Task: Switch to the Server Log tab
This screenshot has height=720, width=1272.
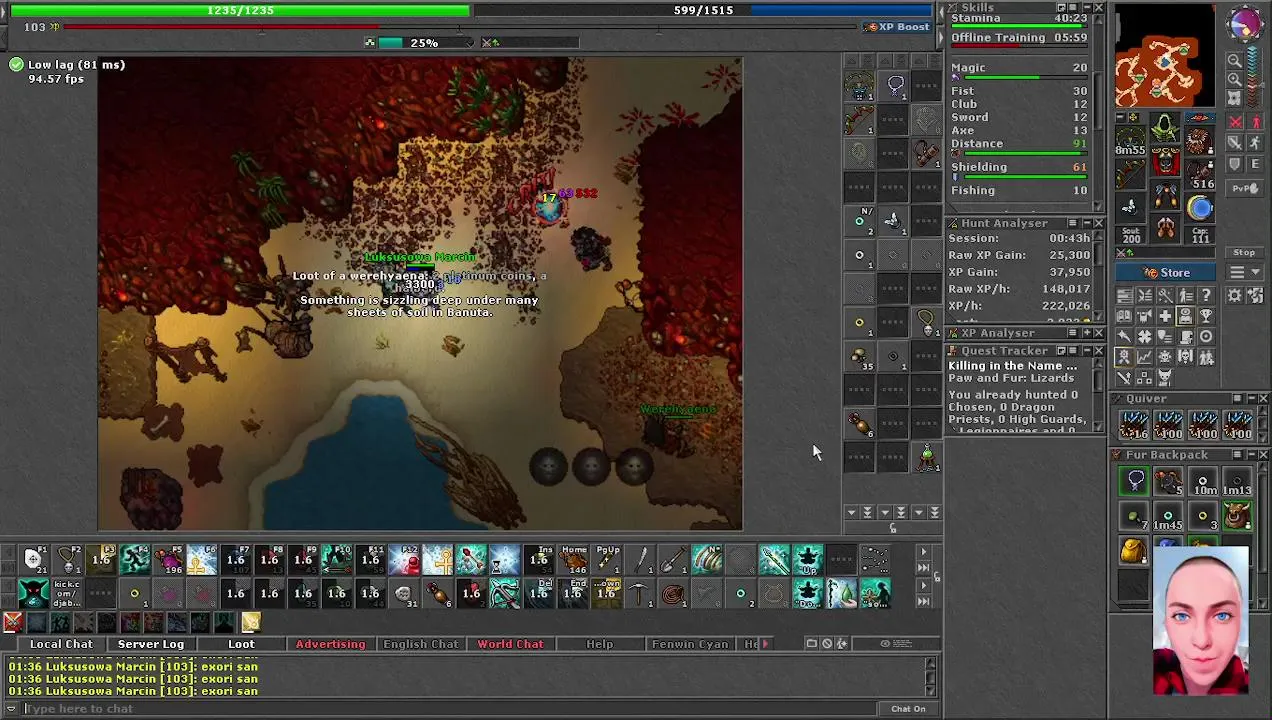Action: pos(151,644)
